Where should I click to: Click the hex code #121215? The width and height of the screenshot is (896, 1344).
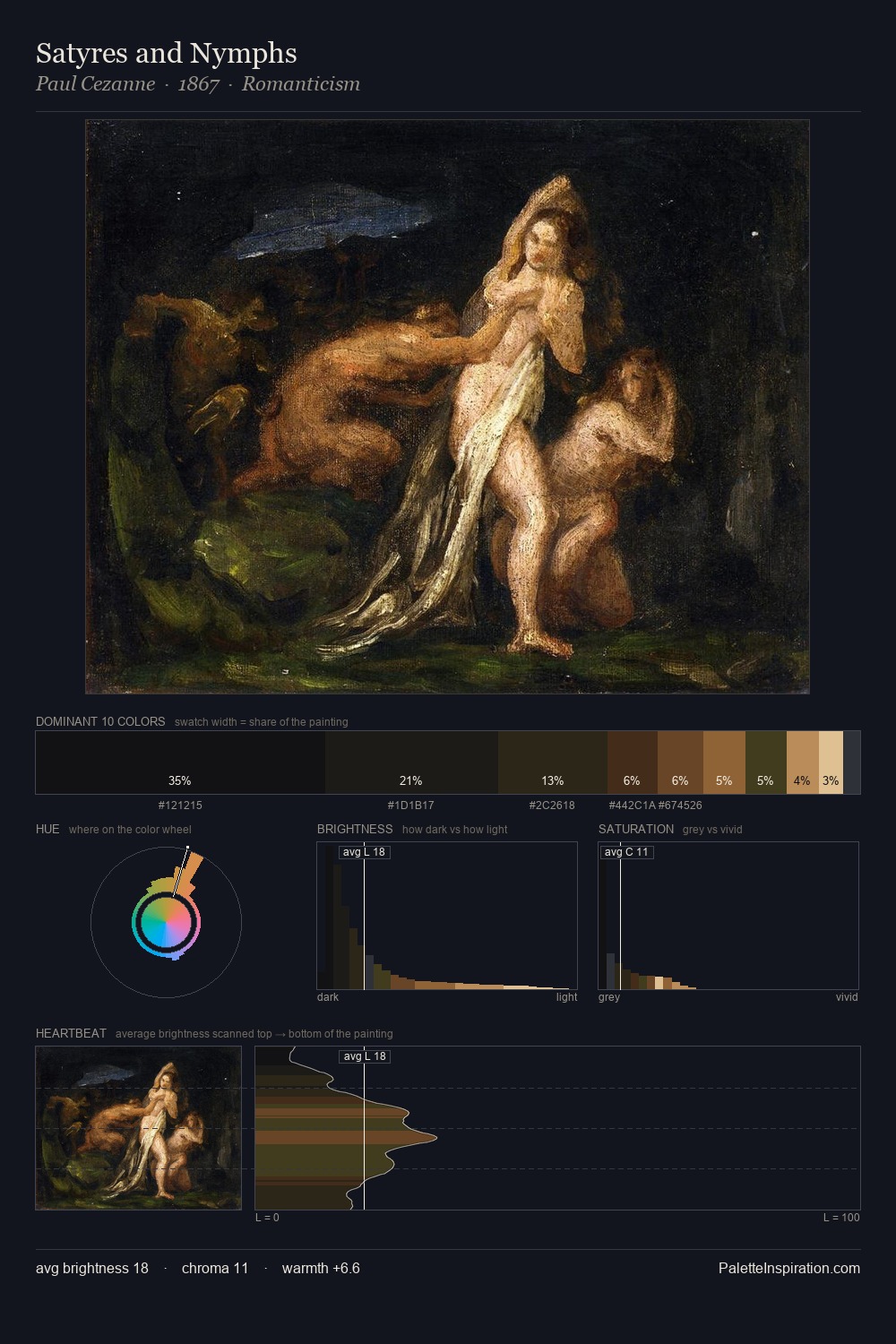point(180,806)
